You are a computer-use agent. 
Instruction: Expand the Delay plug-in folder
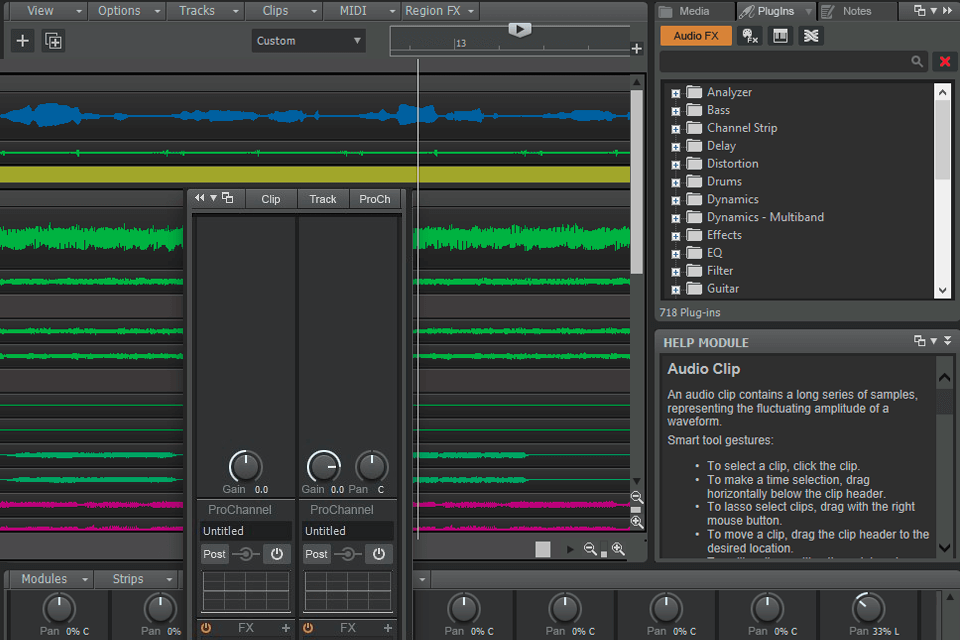click(675, 146)
